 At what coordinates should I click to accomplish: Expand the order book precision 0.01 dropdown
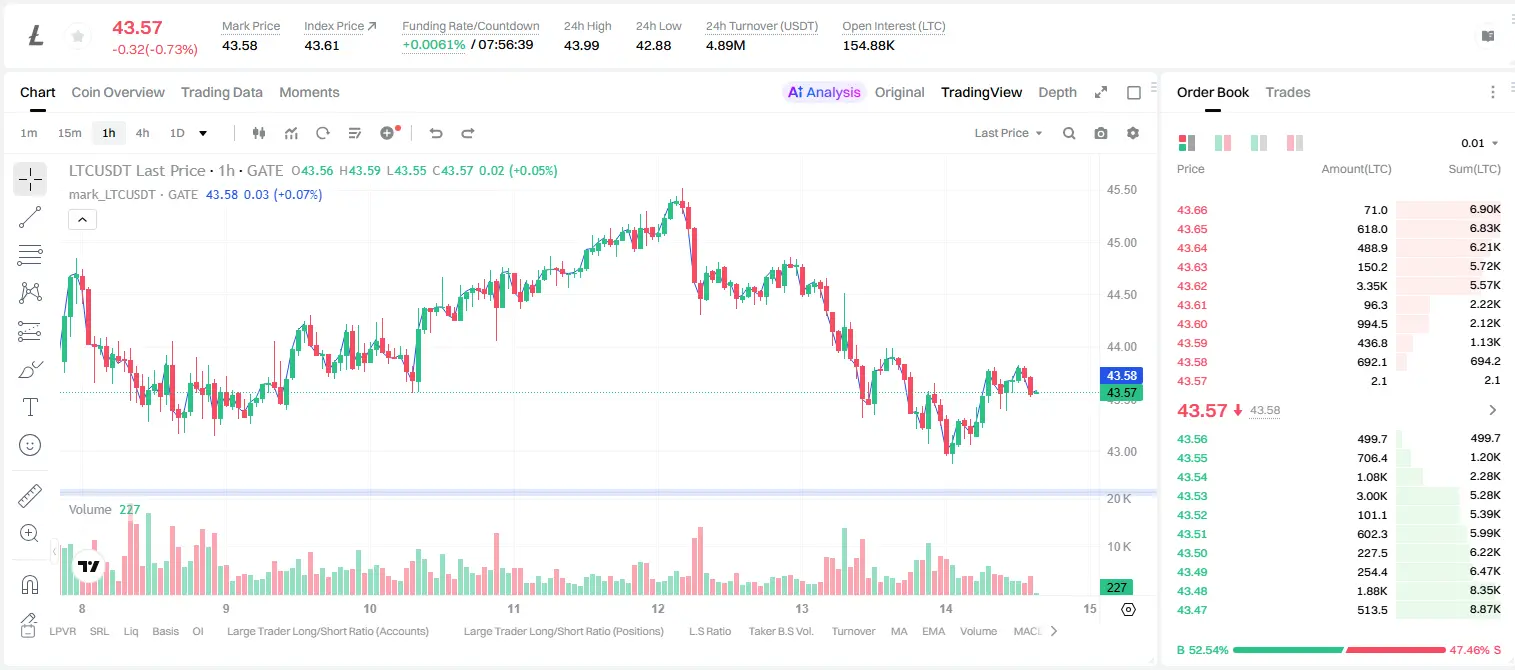coord(1480,143)
